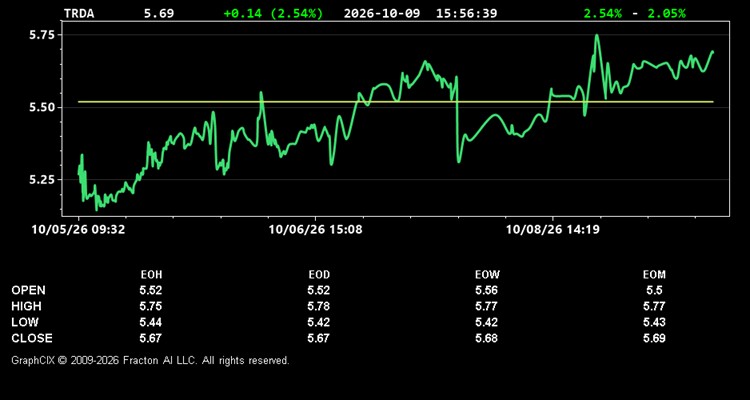
Task: Select the EOW close value 5.68
Action: pyautogui.click(x=486, y=338)
